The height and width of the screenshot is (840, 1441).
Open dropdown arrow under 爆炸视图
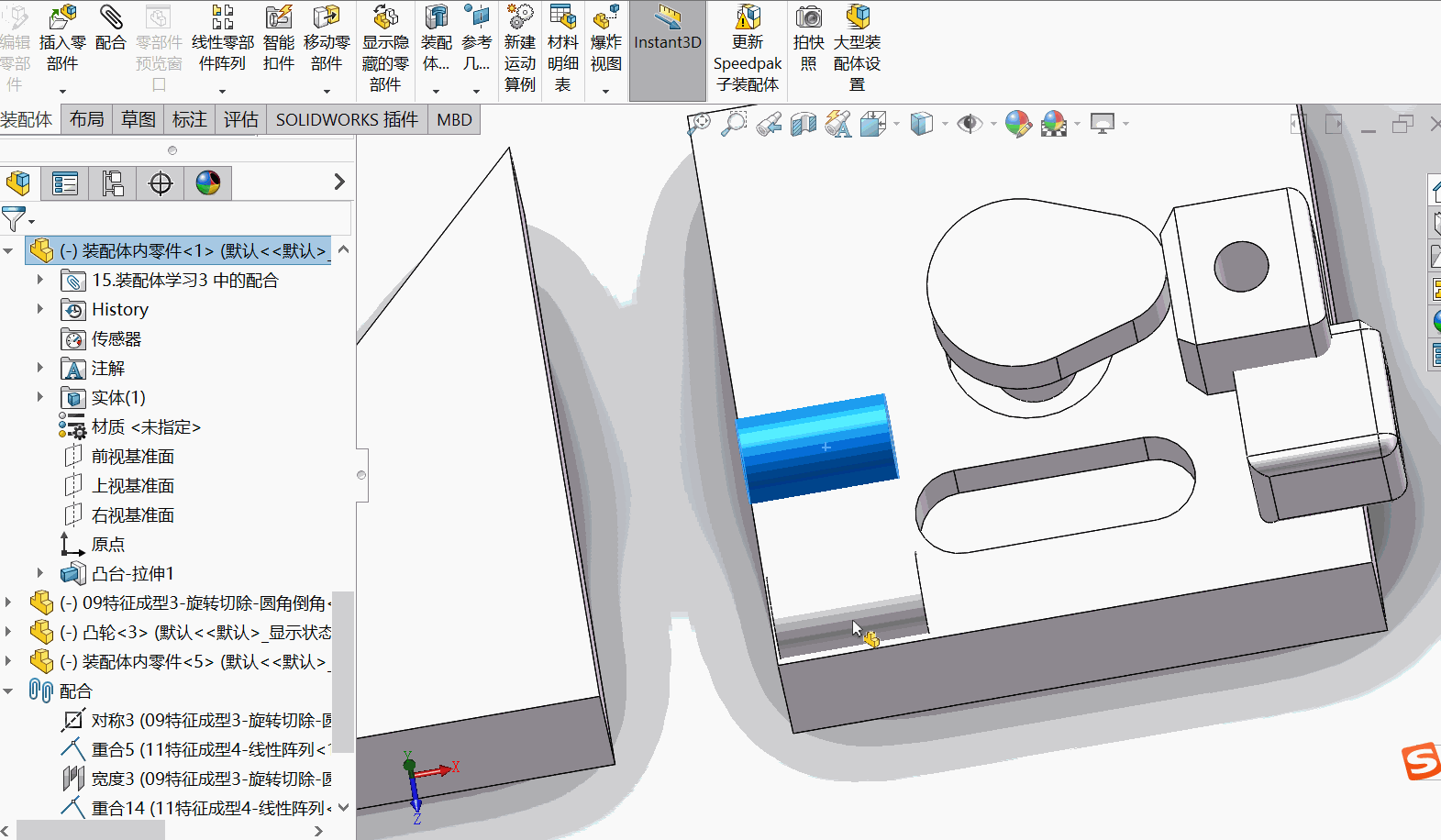click(605, 91)
